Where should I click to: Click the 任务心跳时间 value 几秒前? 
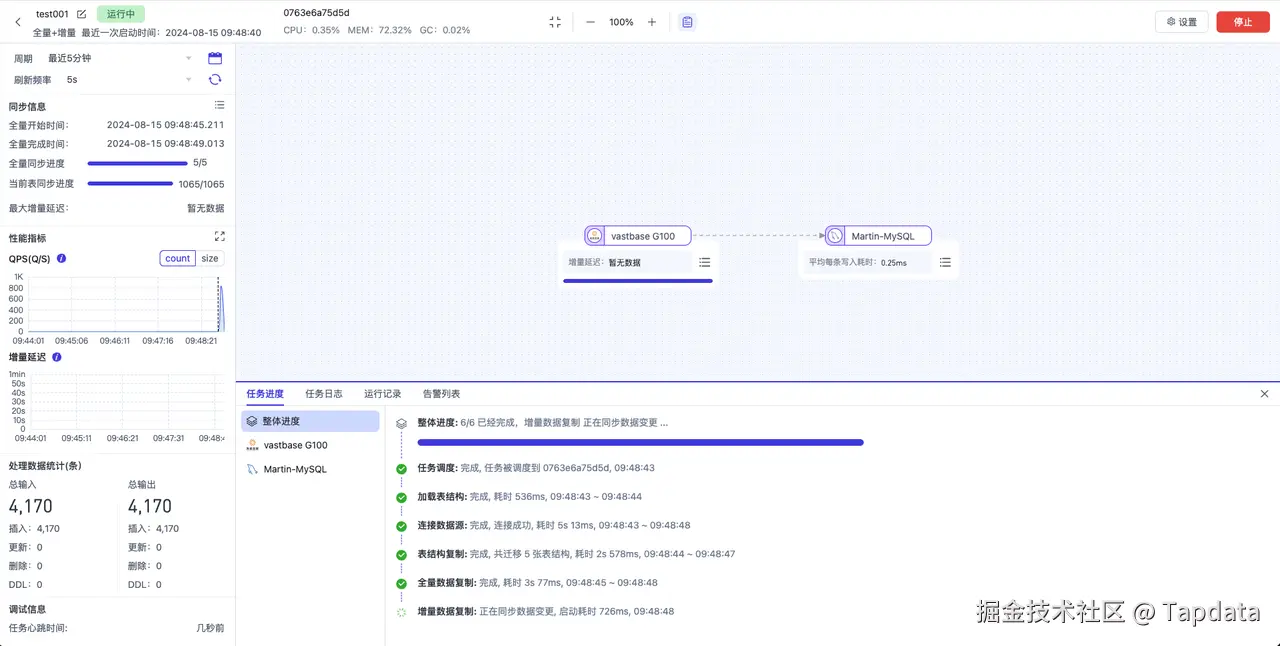point(210,628)
